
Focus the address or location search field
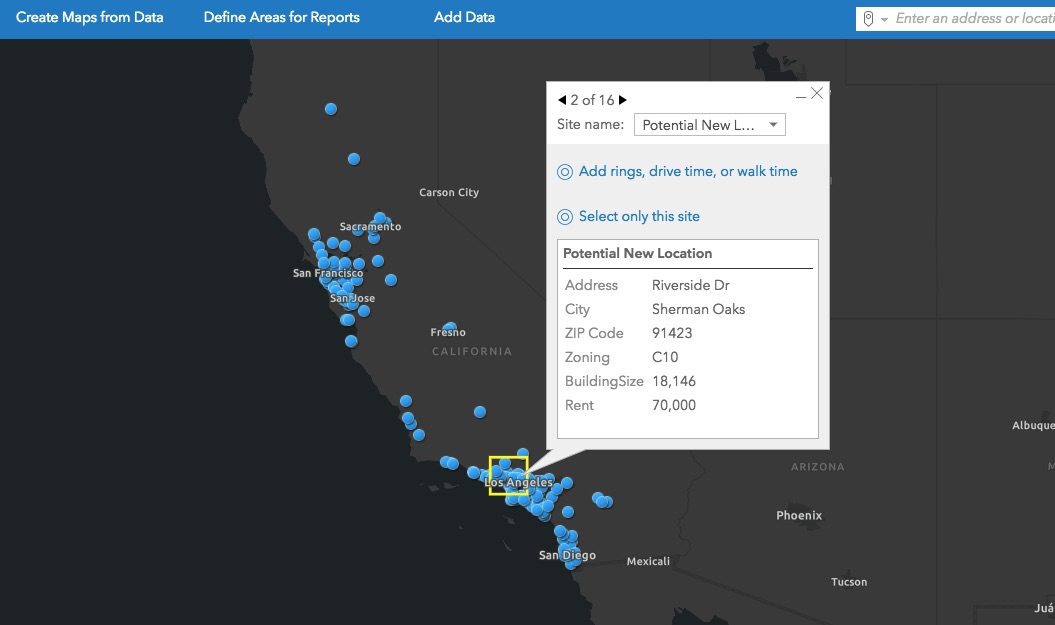[x=972, y=19]
